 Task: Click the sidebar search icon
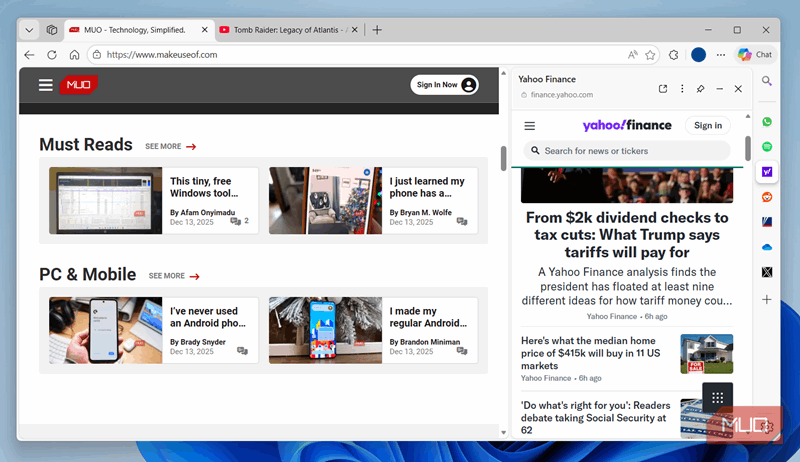click(767, 81)
